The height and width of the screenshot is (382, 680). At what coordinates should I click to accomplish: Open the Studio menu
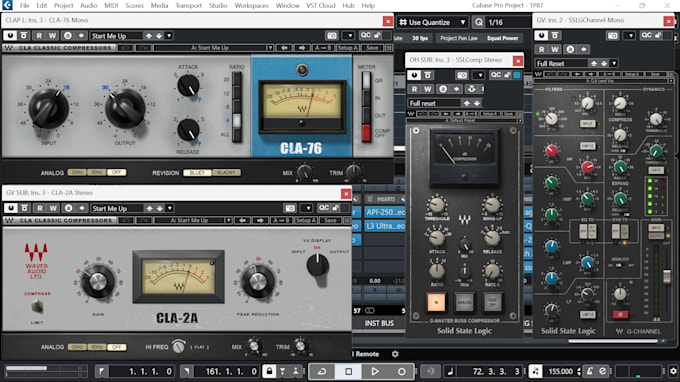pyautogui.click(x=218, y=6)
